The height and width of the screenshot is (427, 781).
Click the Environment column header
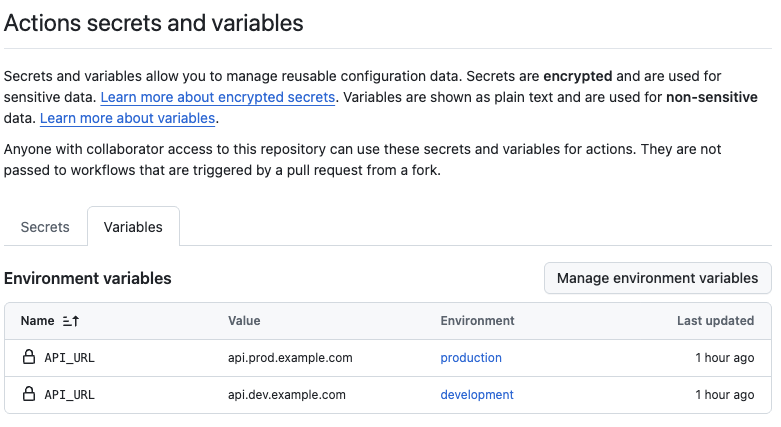pos(477,321)
